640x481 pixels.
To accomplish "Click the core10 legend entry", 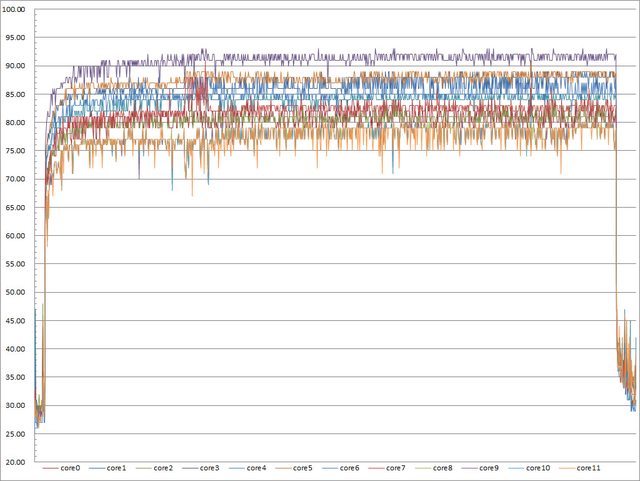I will [x=535, y=467].
